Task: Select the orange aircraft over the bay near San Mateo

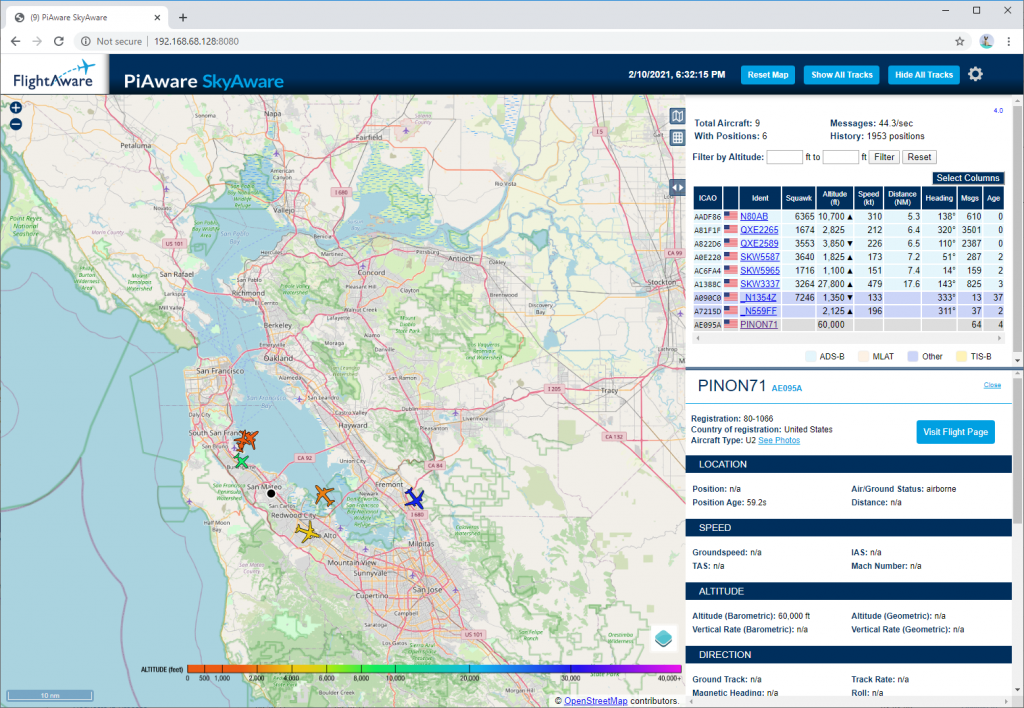Action: click(x=324, y=495)
